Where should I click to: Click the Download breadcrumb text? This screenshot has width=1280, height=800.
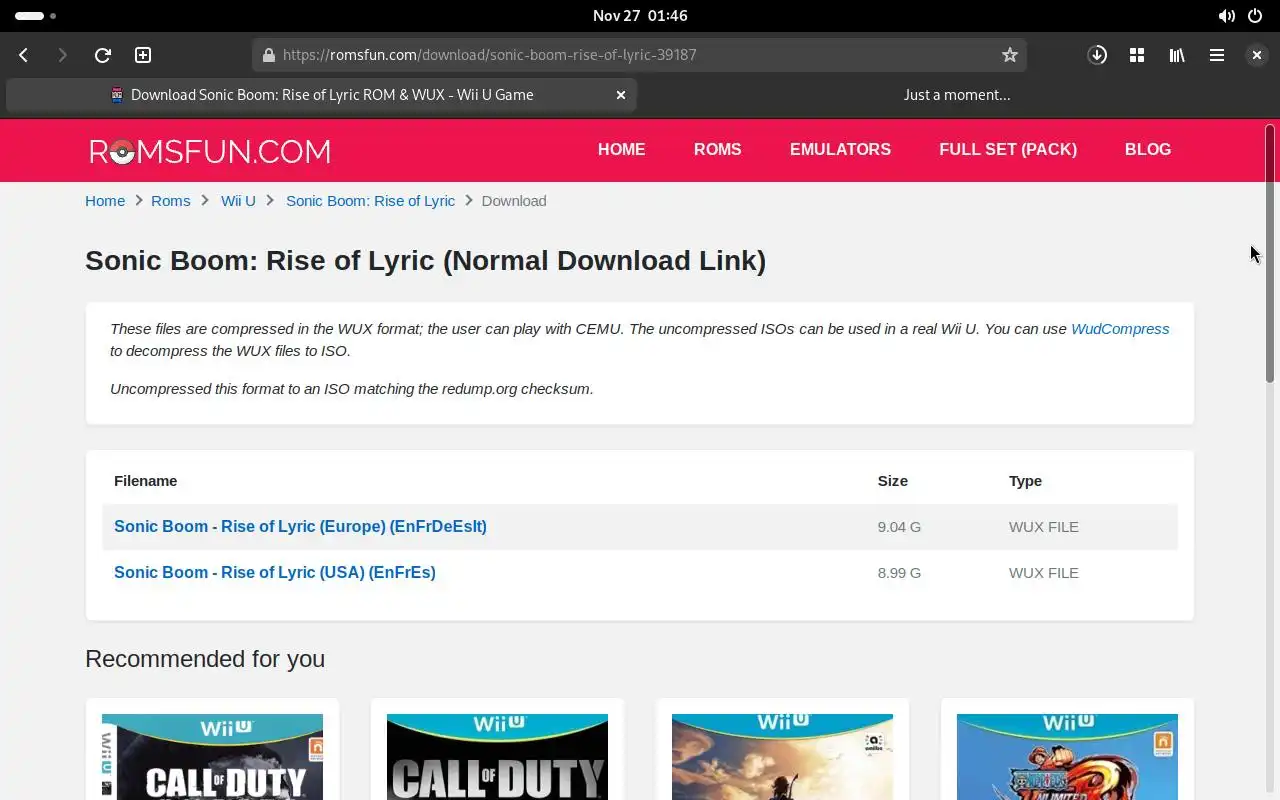pyautogui.click(x=514, y=201)
